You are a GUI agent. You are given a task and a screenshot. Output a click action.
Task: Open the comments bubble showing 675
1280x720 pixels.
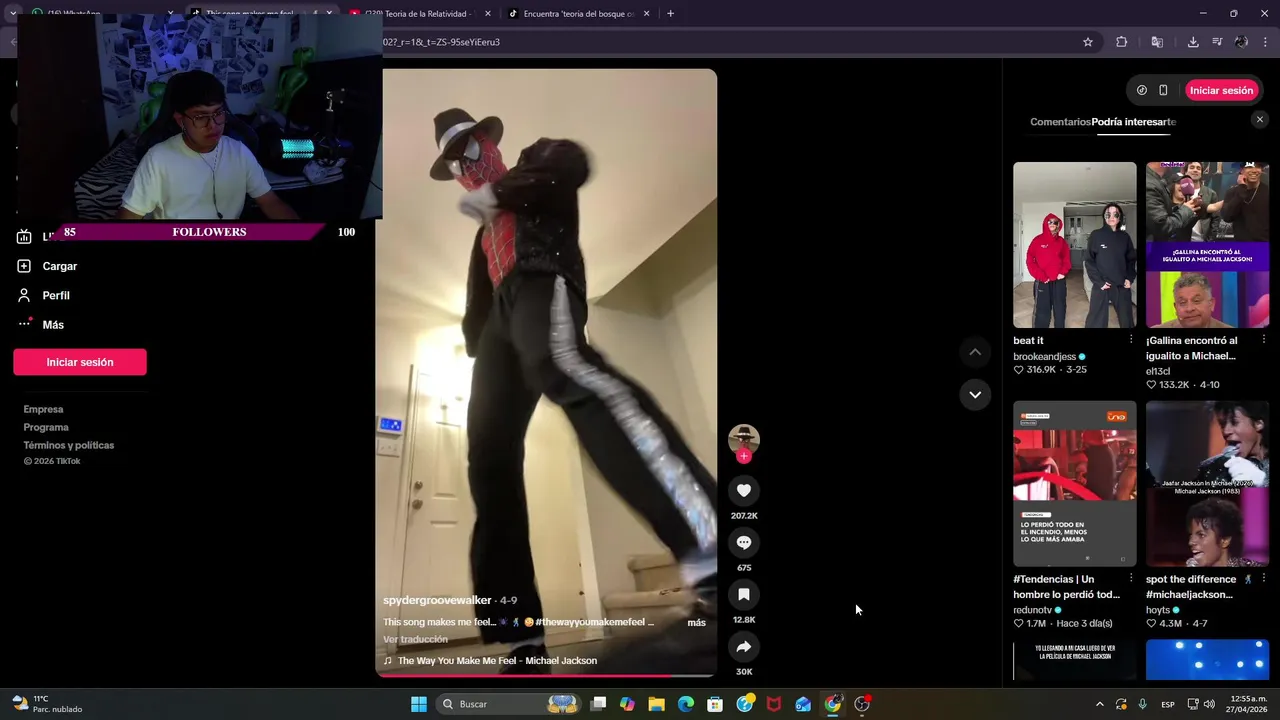[x=744, y=542]
